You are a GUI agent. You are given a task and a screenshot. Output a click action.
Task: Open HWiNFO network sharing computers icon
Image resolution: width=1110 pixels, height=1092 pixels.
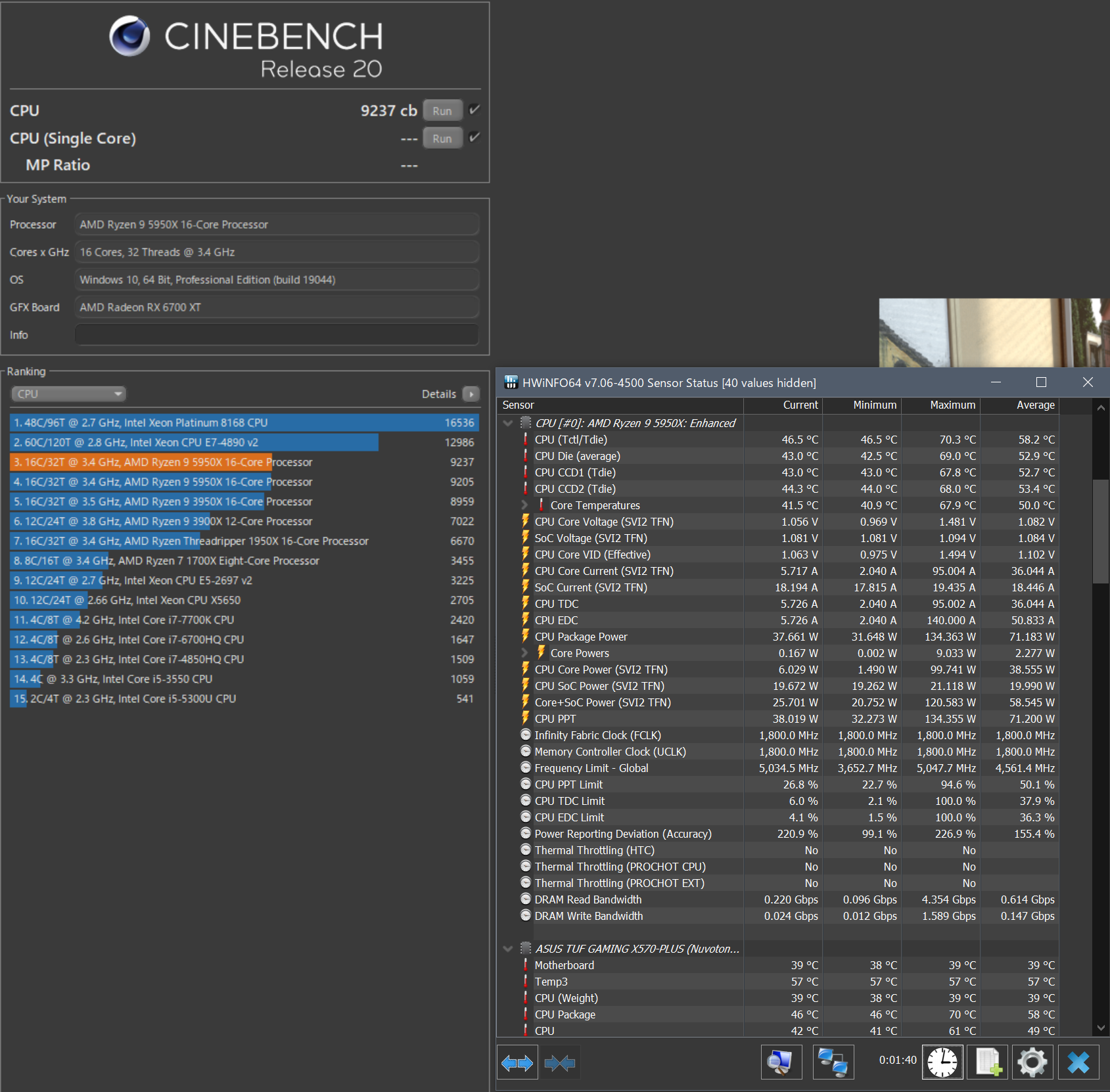[x=833, y=1062]
